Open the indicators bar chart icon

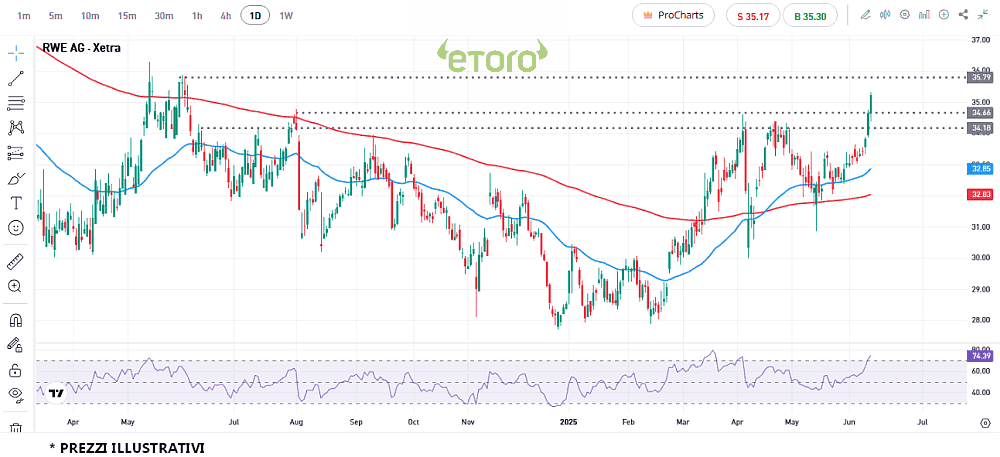[924, 15]
